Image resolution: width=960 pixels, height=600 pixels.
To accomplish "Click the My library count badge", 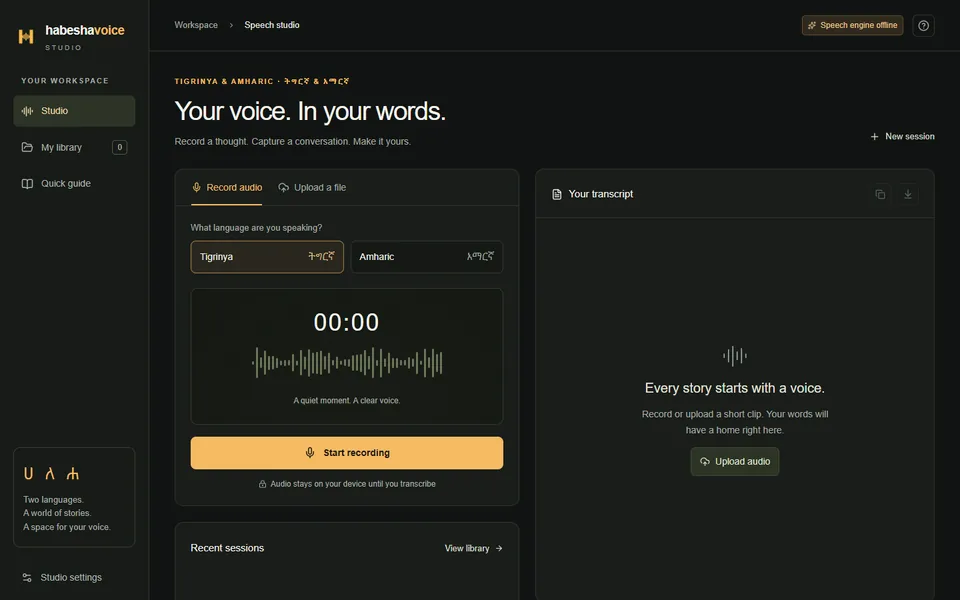I will (x=119, y=148).
